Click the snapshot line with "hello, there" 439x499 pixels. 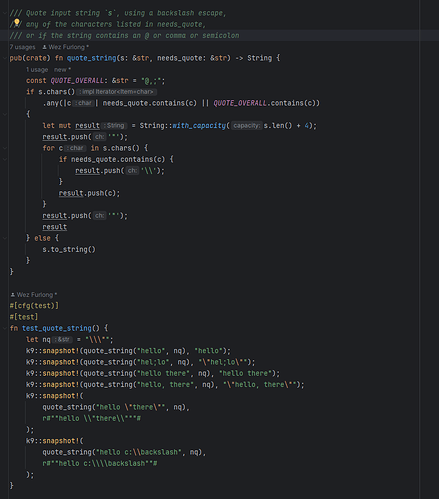coord(165,385)
